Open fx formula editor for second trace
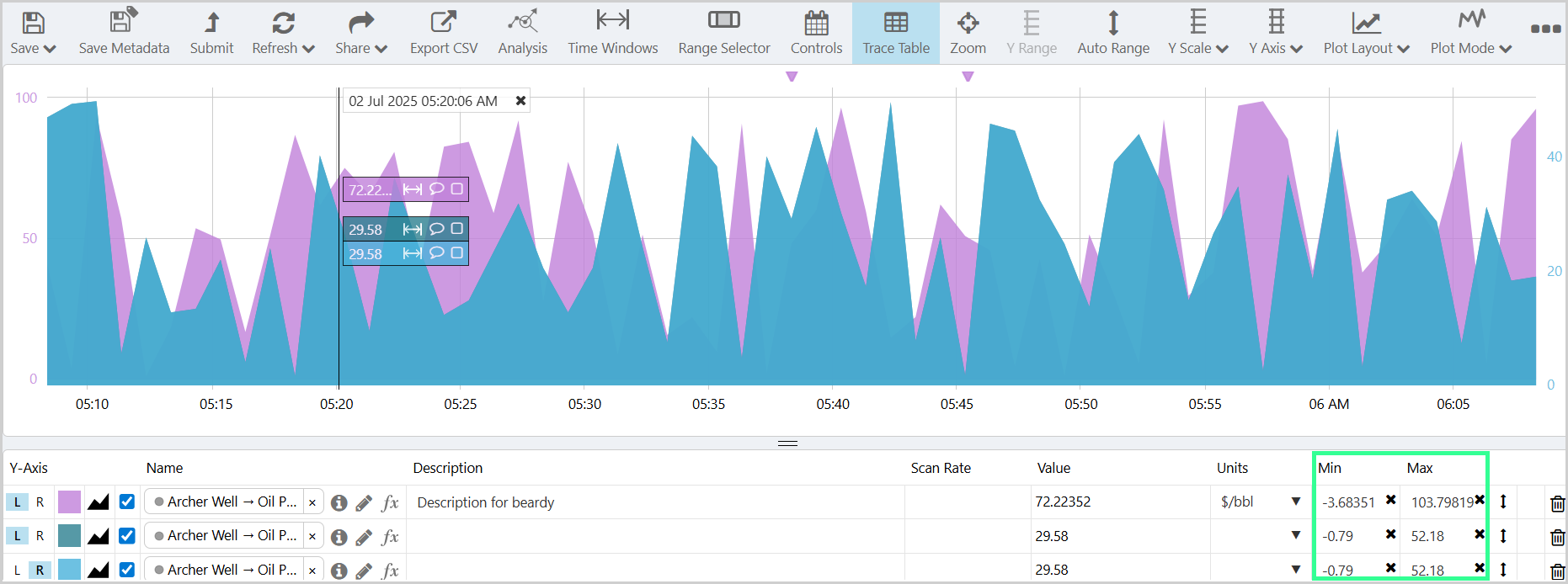This screenshot has width=1568, height=584. tap(390, 537)
